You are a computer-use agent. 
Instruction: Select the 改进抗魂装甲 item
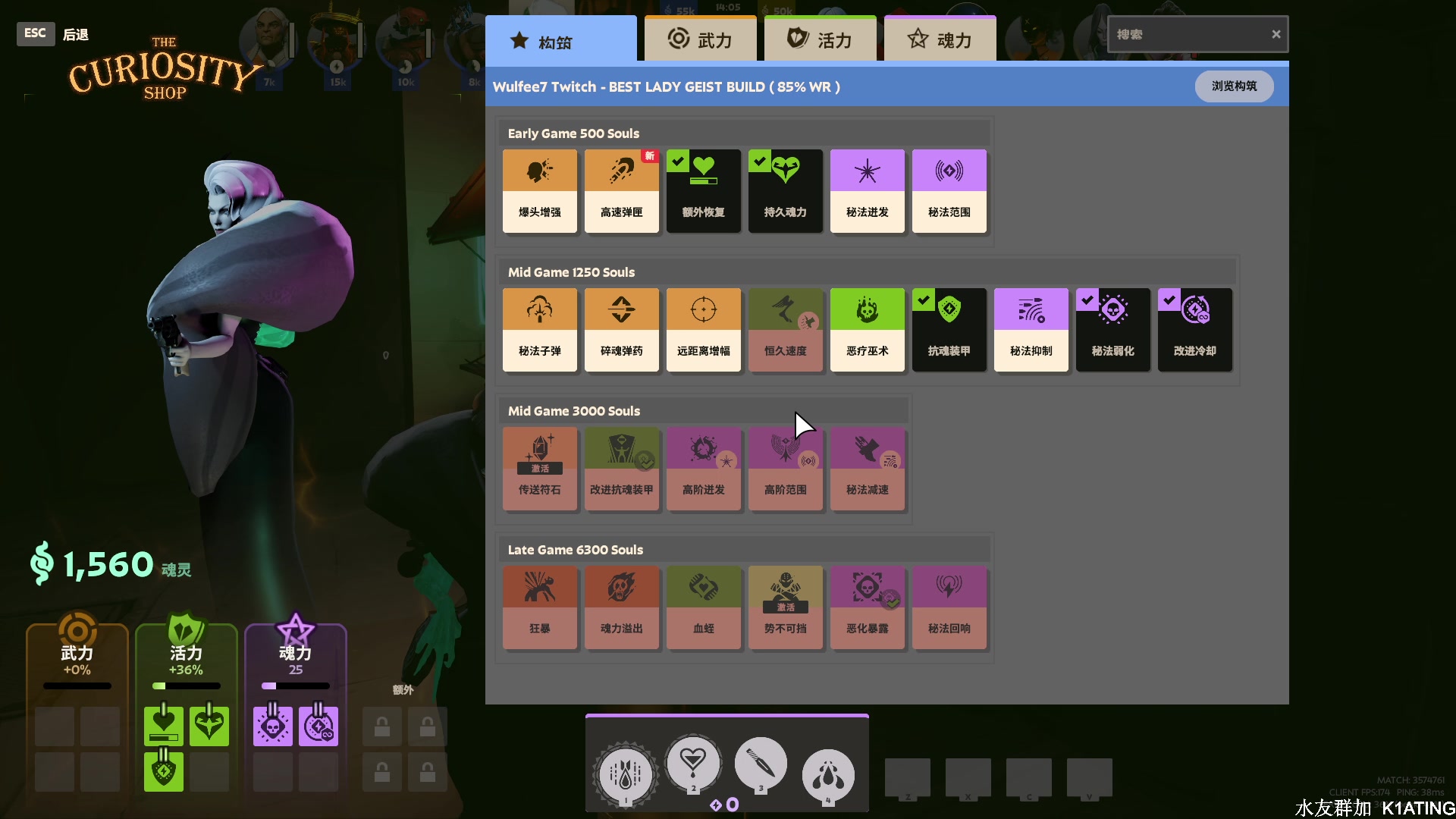[621, 469]
